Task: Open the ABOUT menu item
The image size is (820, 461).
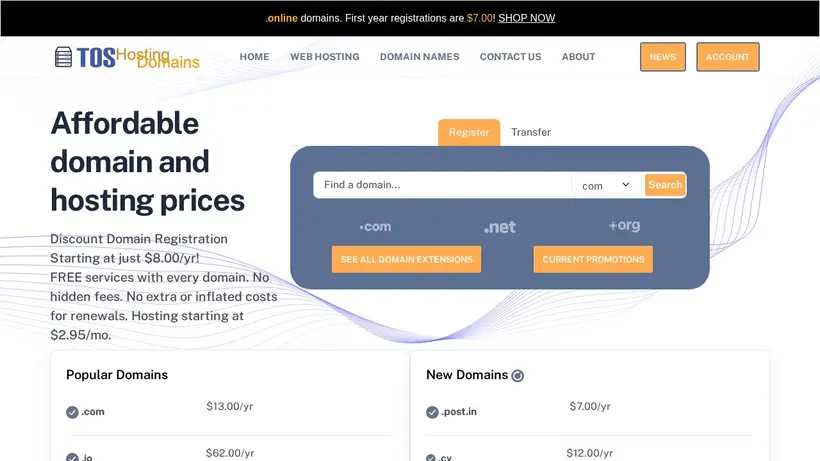Action: coord(578,57)
